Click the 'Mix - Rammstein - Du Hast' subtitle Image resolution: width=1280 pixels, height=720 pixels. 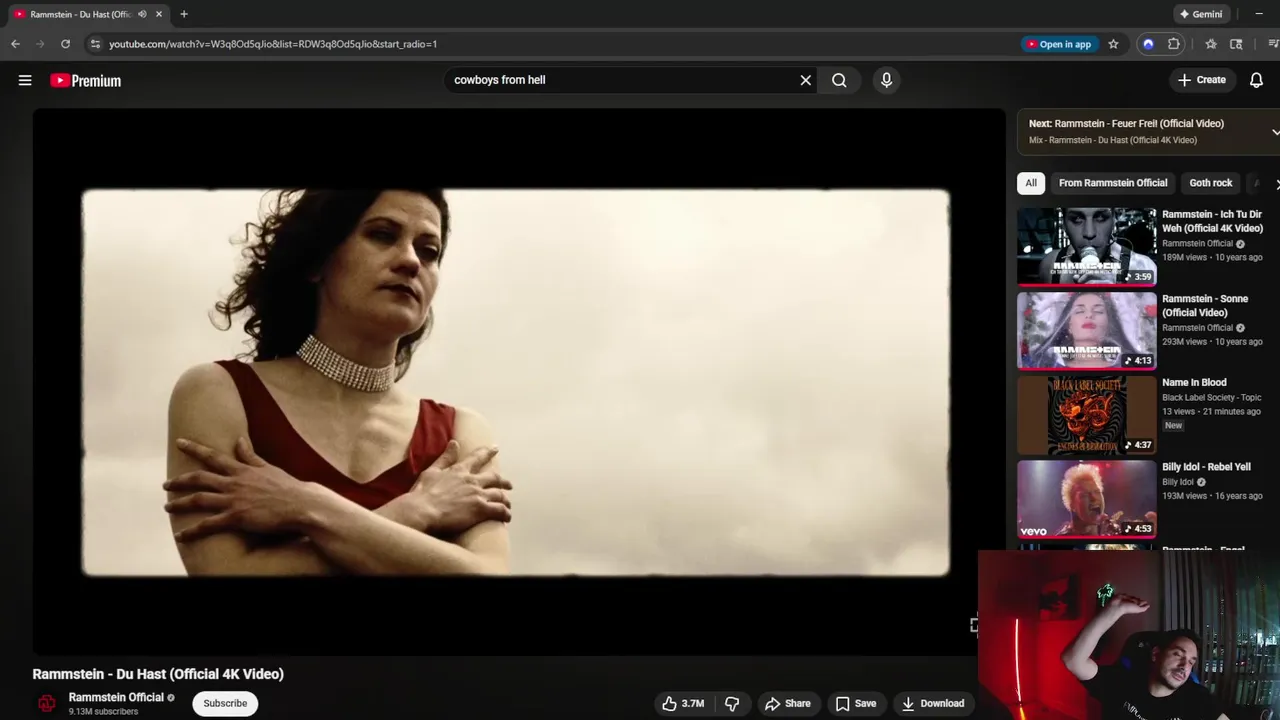1113,140
